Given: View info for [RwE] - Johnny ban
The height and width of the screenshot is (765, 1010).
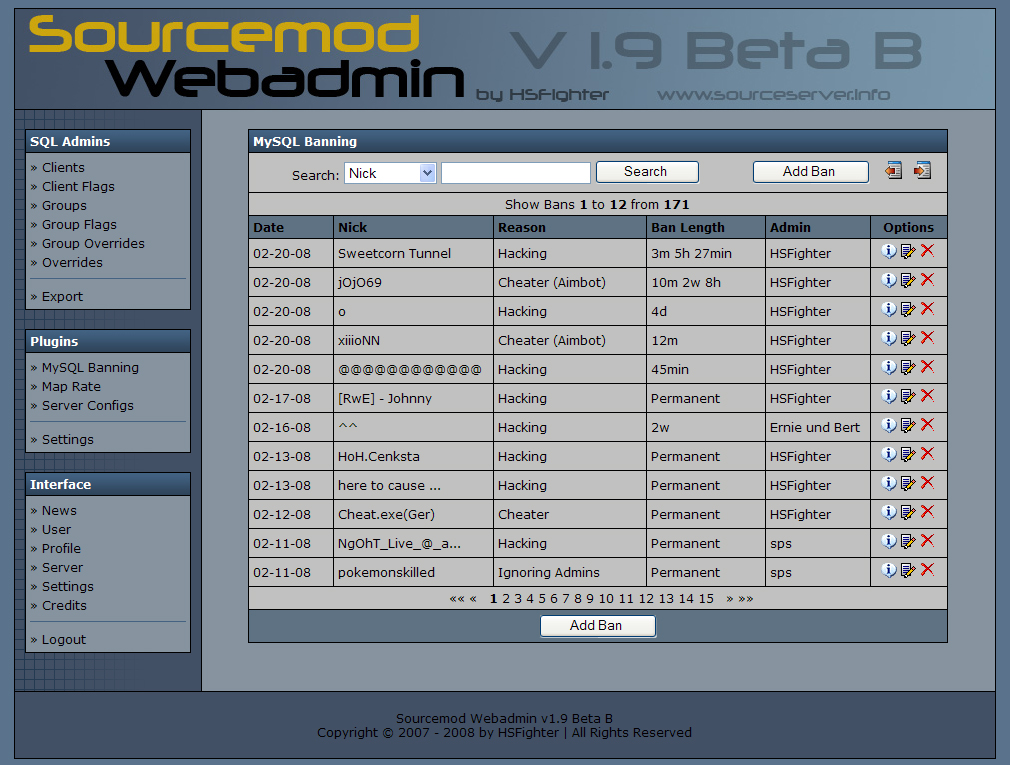Looking at the screenshot, I should click(x=889, y=396).
